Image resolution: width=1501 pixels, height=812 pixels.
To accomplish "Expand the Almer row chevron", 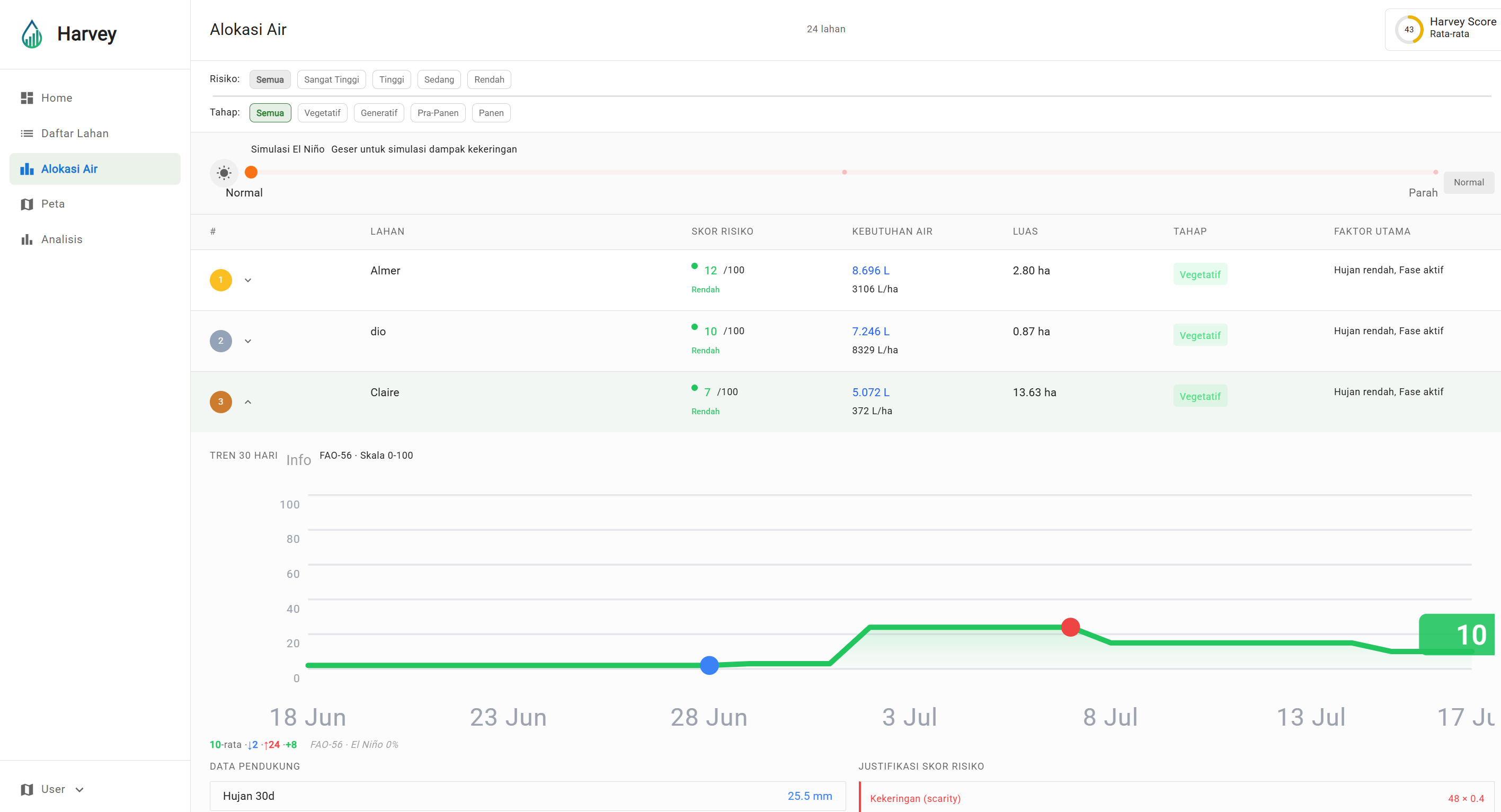I will [247, 280].
